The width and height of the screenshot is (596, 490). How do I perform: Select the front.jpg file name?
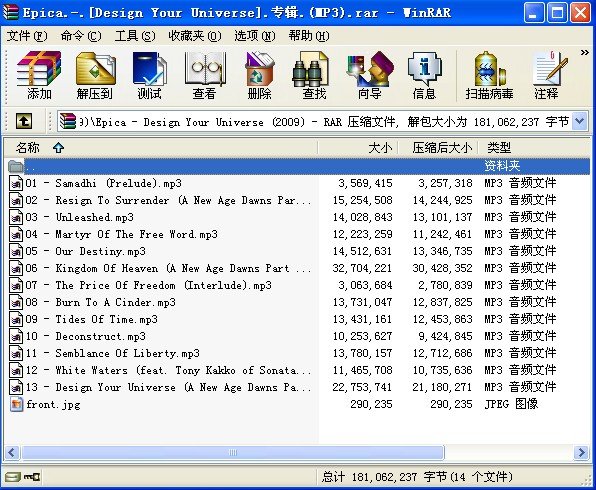[53, 404]
